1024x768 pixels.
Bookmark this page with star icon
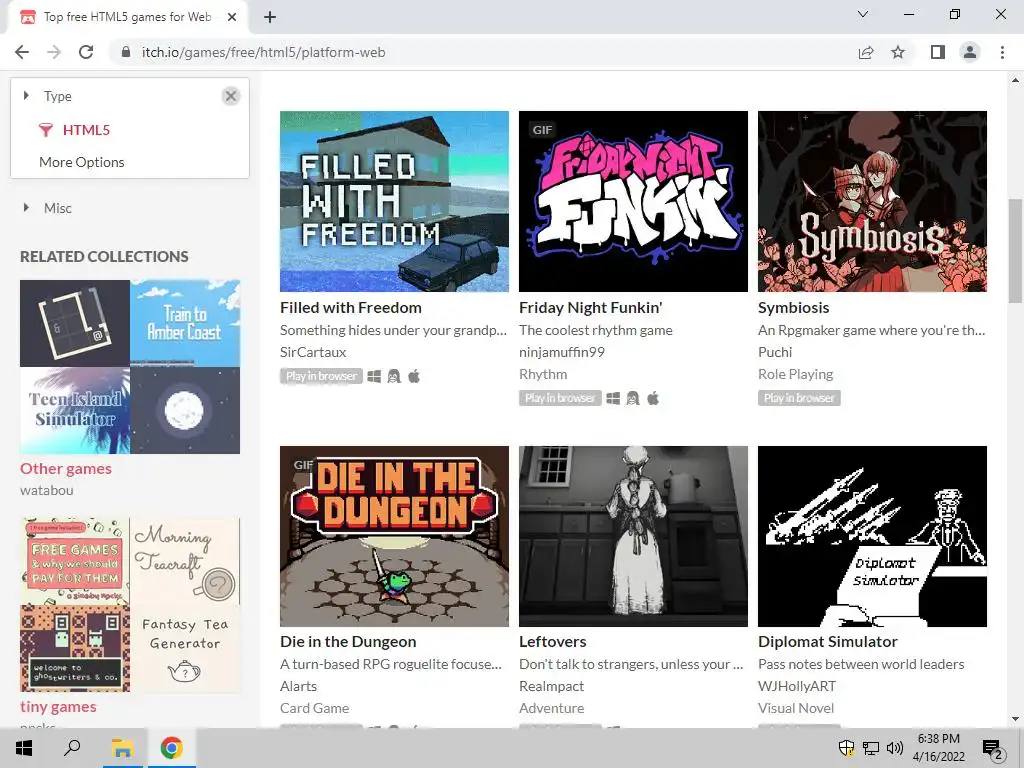[x=898, y=52]
